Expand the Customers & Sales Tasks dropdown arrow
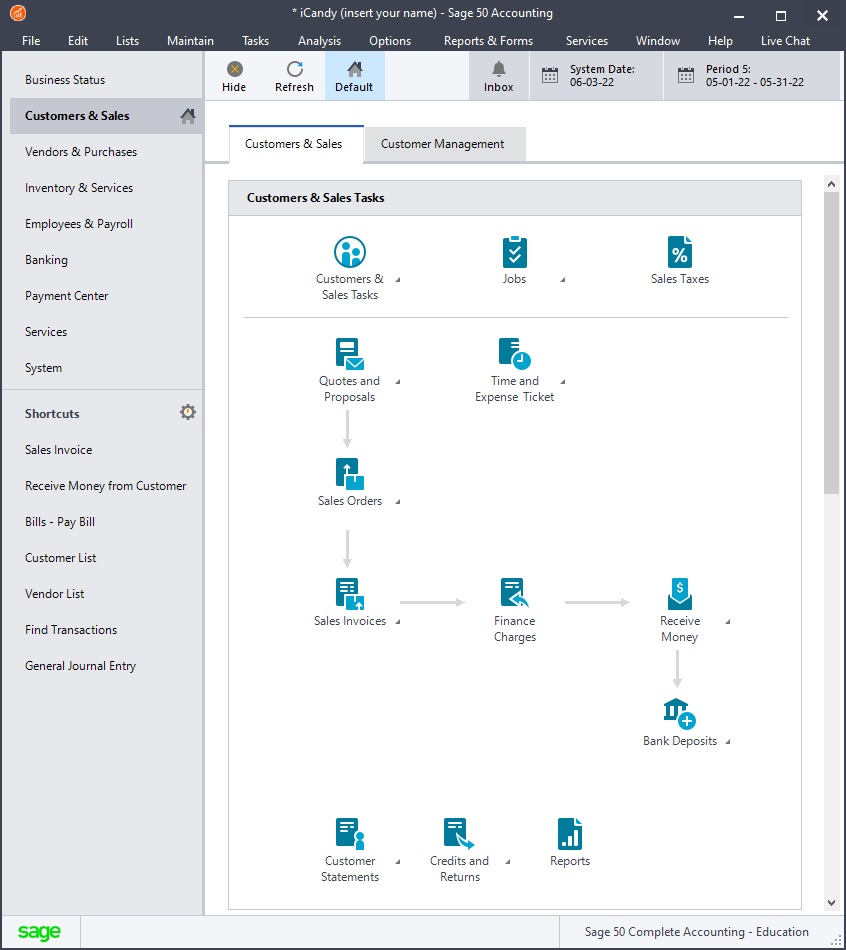The image size is (846, 950). click(x=398, y=279)
